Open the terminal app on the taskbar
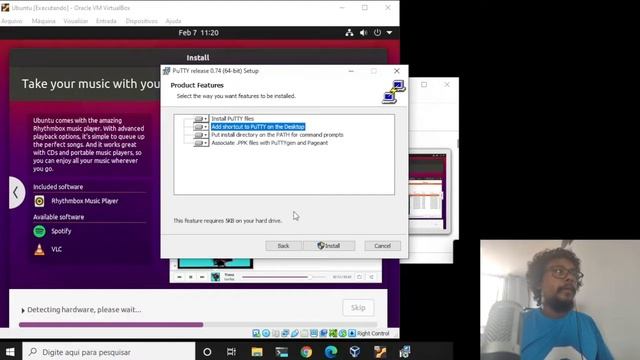Screen dimensions: 640x360 click(282, 352)
